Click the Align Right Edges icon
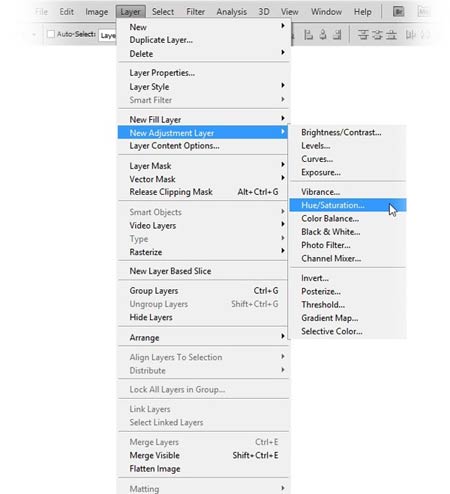Image resolution: width=450 pixels, height=494 pixels. click(337, 34)
